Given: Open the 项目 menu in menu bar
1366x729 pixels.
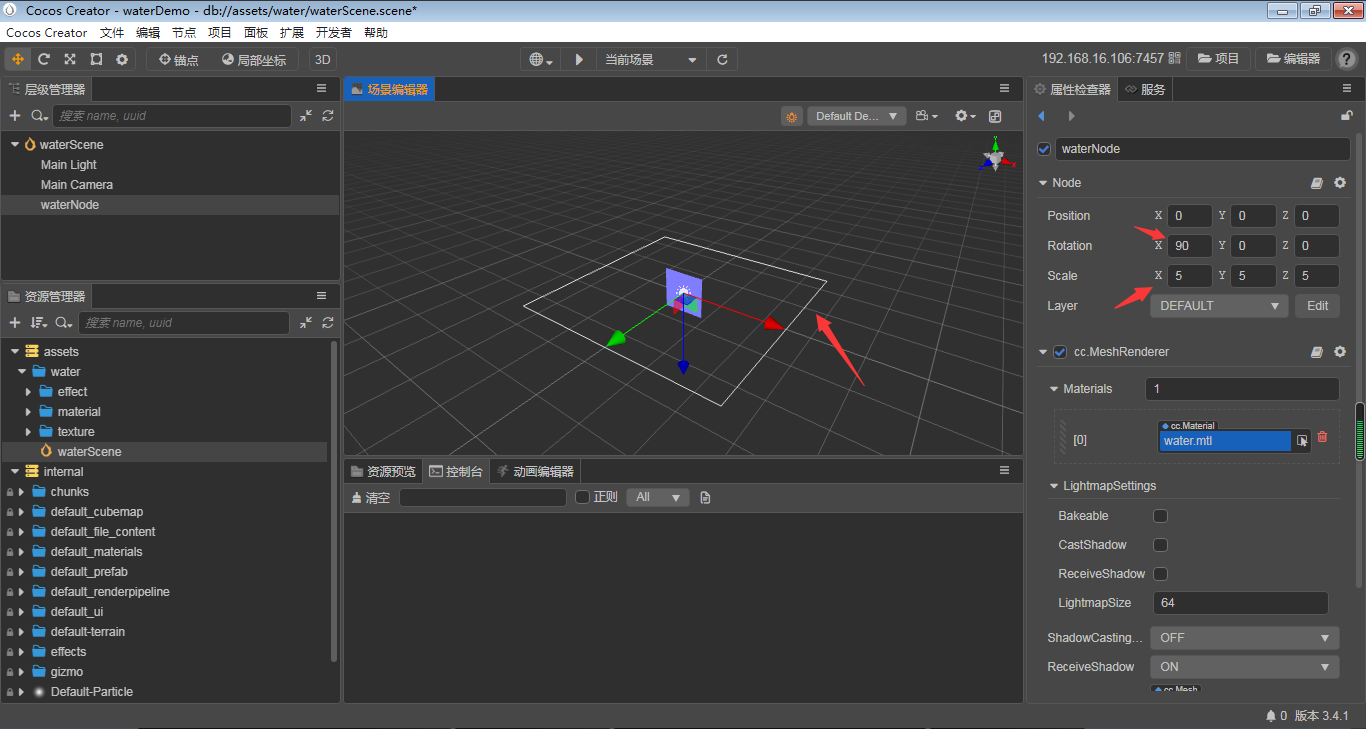Looking at the screenshot, I should pos(219,32).
